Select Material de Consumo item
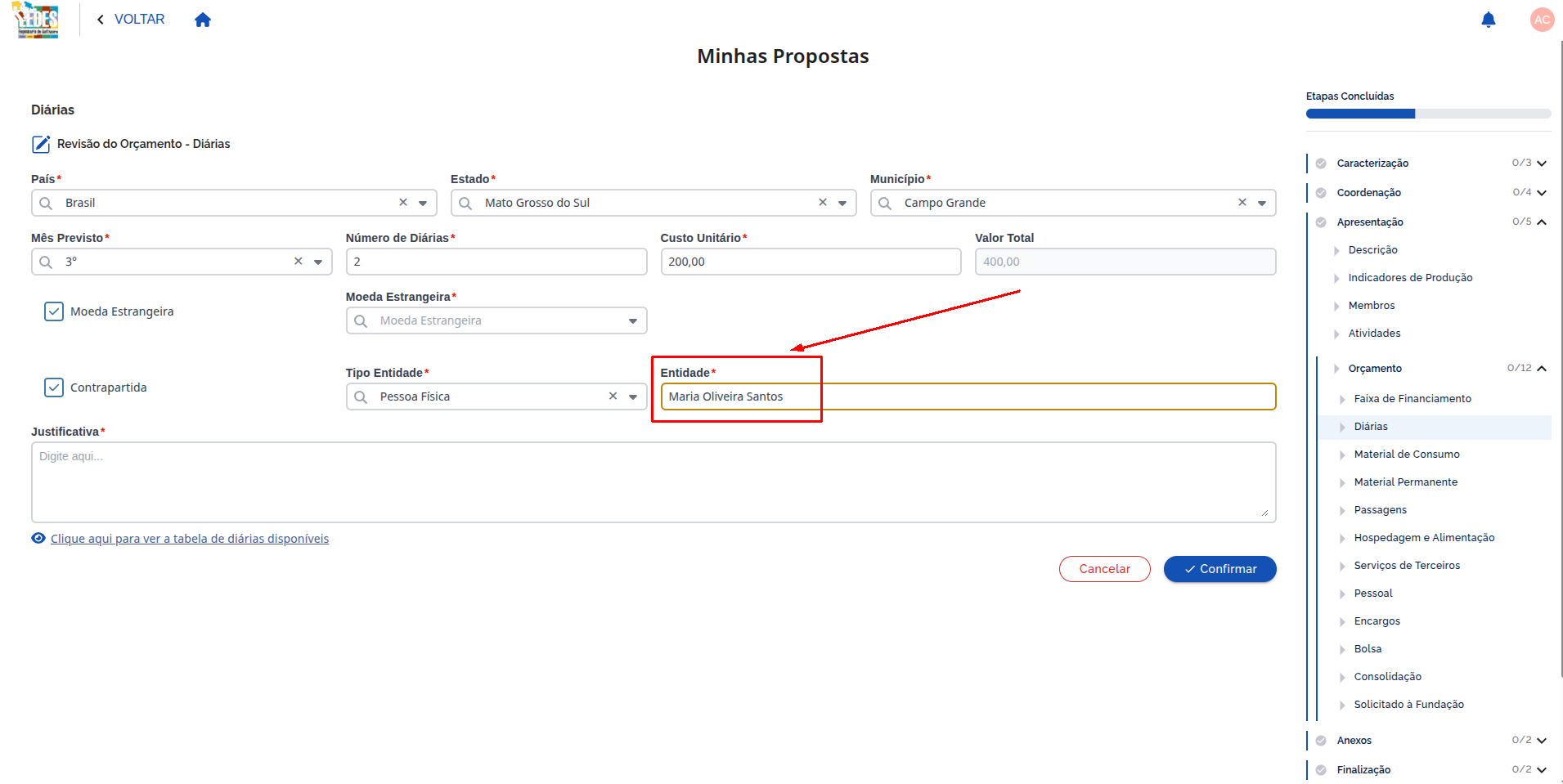Screen dimensions: 1563x784 tap(1407, 455)
